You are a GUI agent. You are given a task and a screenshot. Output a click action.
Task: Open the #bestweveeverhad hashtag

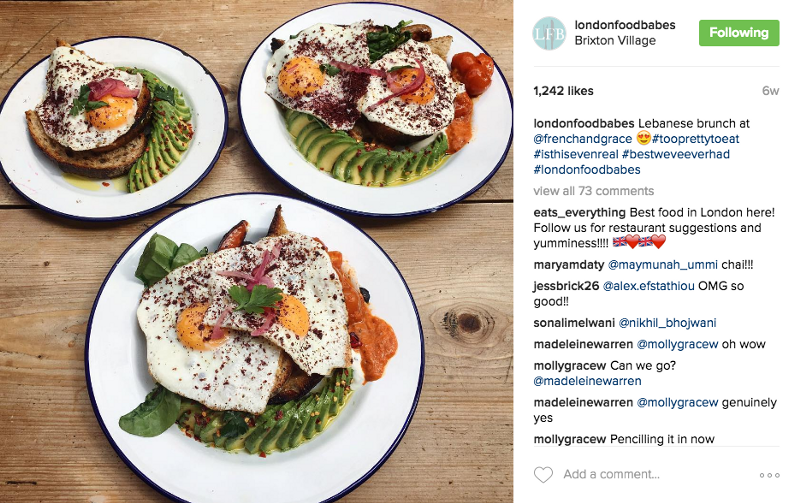click(x=676, y=154)
